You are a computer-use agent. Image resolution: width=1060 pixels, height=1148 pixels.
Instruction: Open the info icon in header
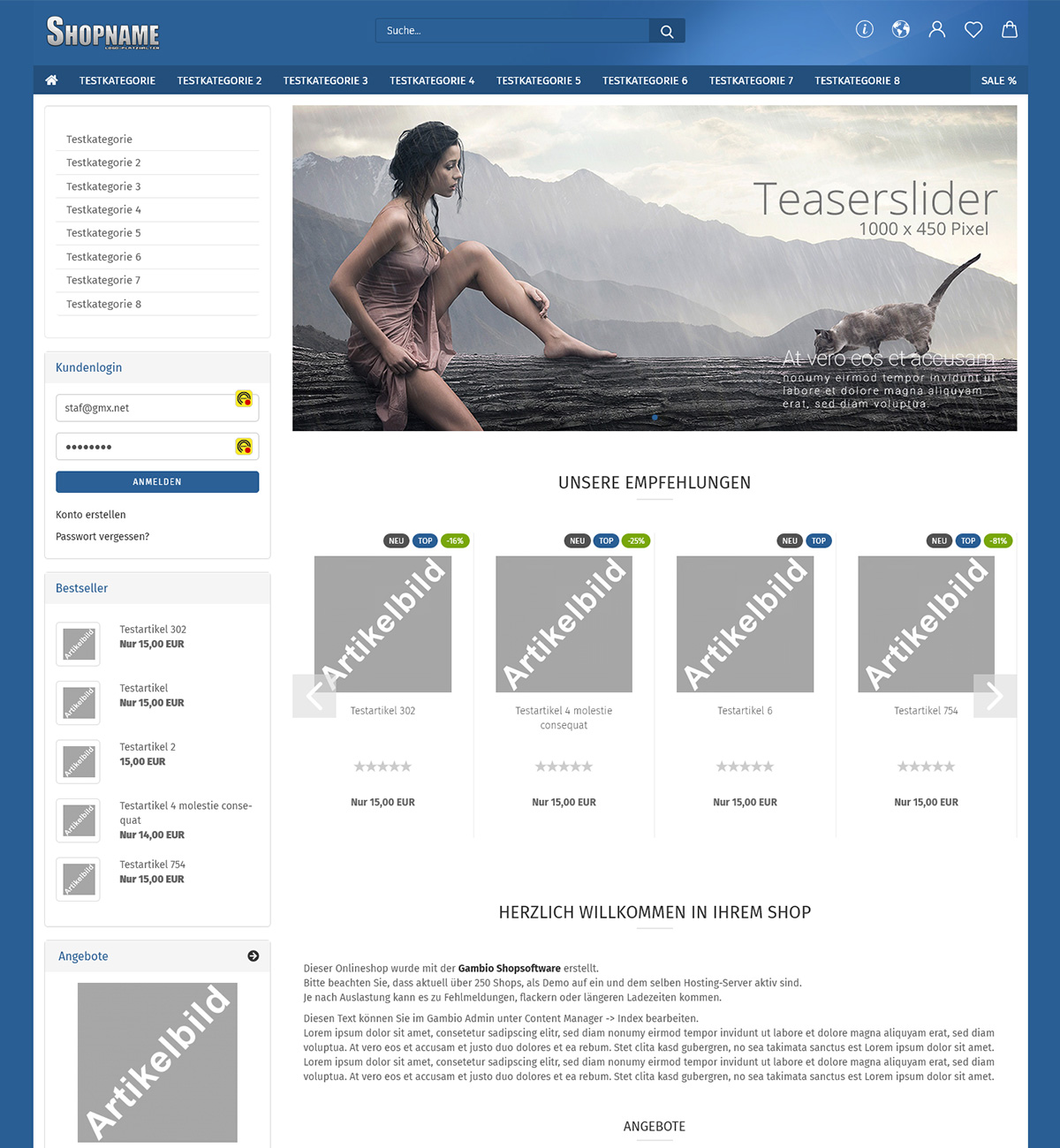click(865, 29)
